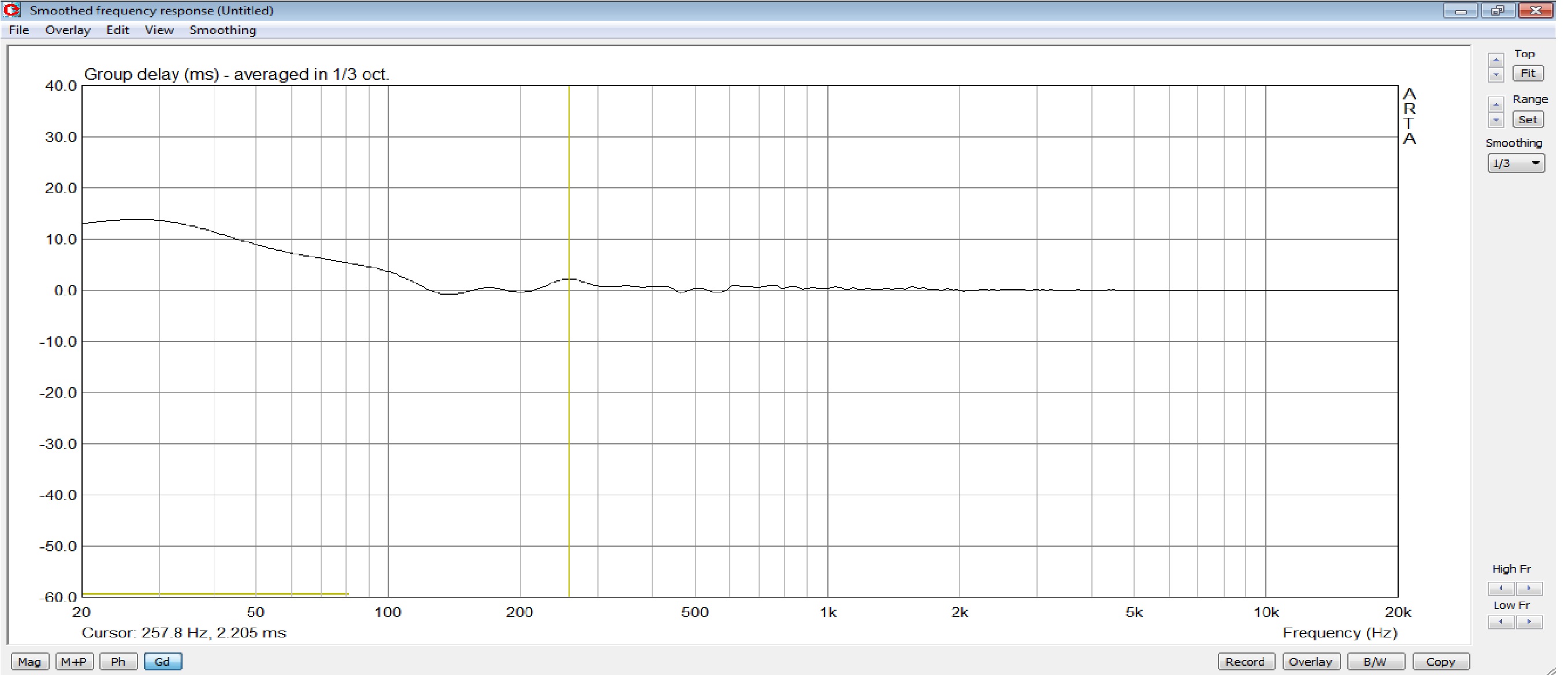Click High Fr right arrow
Viewport: 1568px width, 675px height.
(1529, 588)
